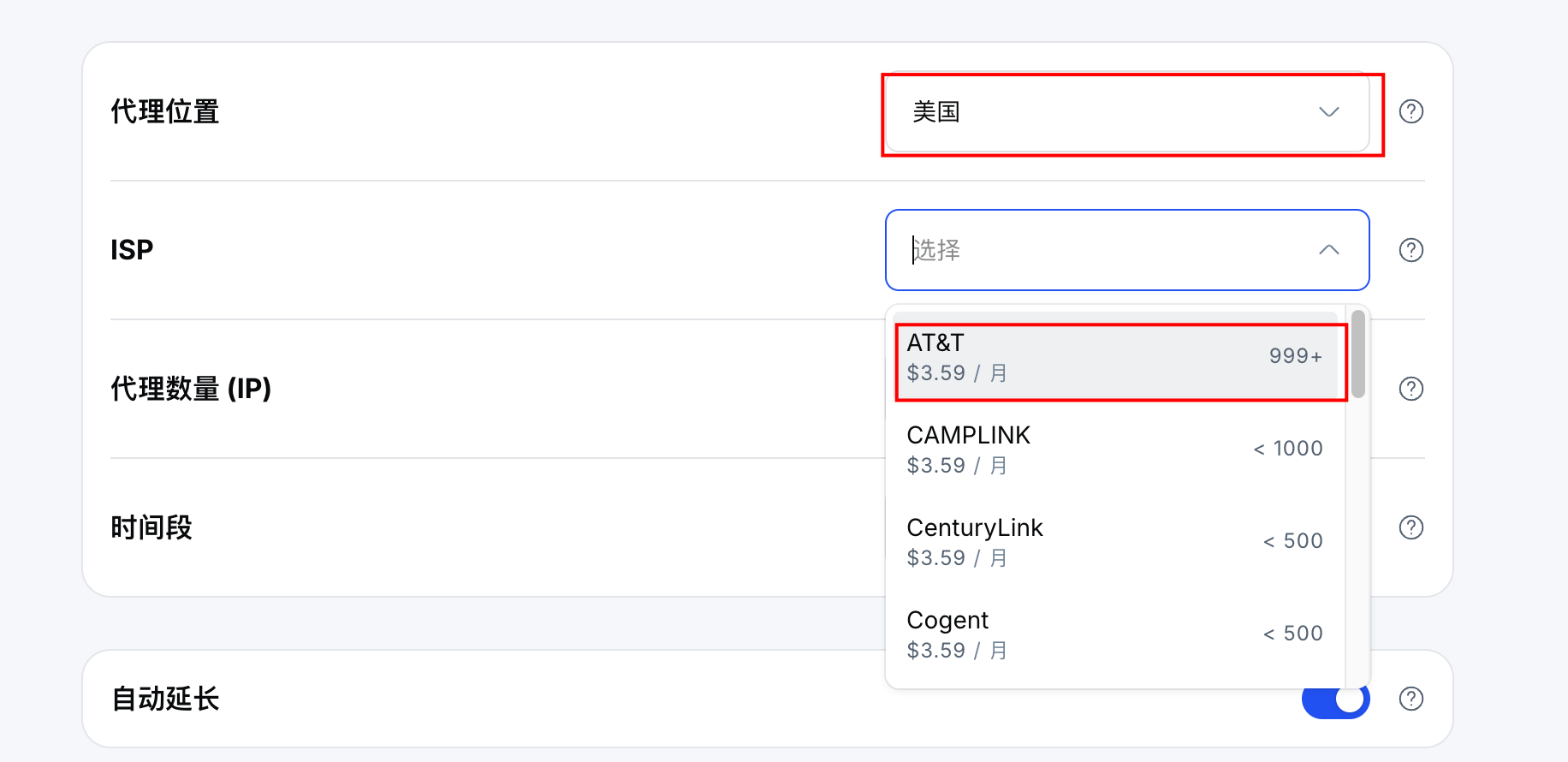Viewport: 1568px width, 762px height.
Task: Choose CAMPLINK in the ISP options
Action: 1114,449
